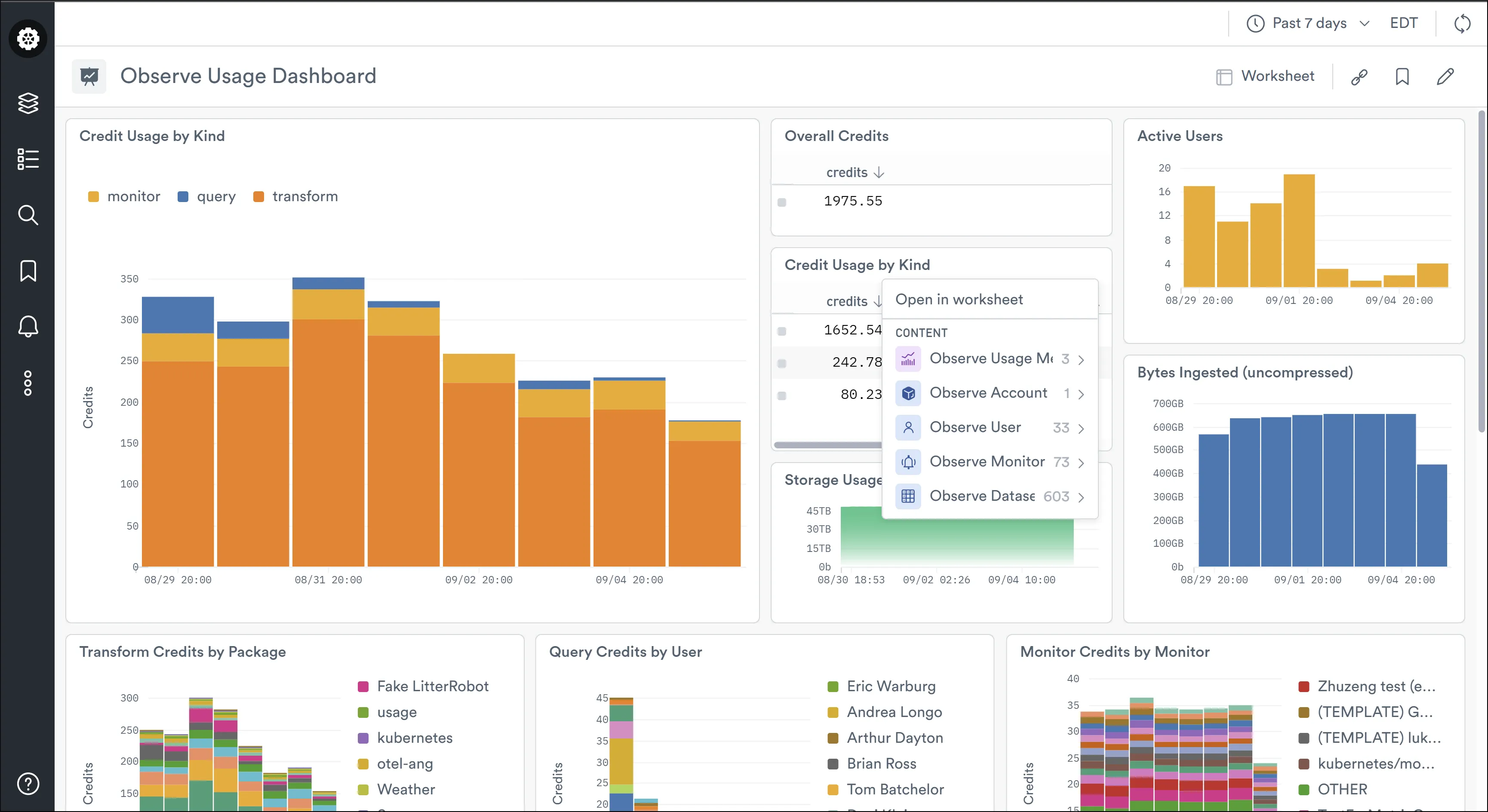Click the Observe User person icon

[908, 427]
